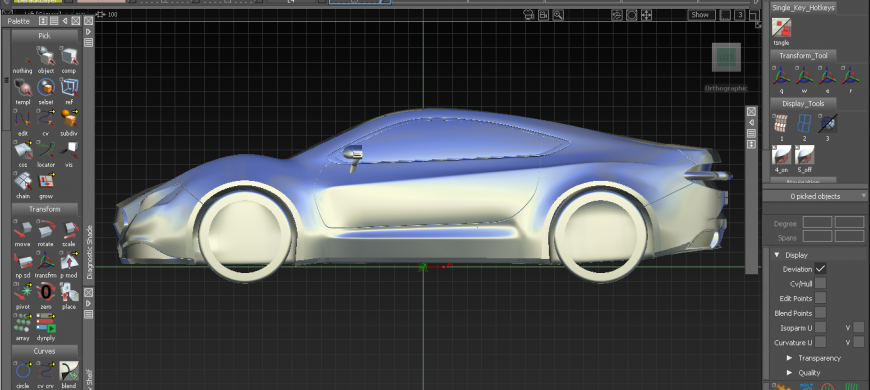The image size is (870, 390).
Task: Enable the Isoparm U checkbox
Action: (x=820, y=327)
